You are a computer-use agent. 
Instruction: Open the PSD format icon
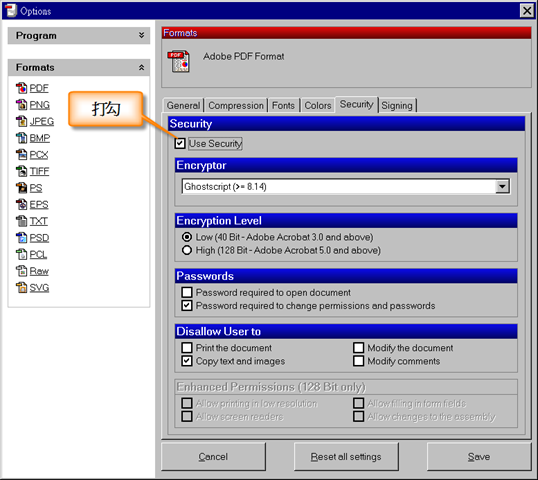[x=21, y=237]
